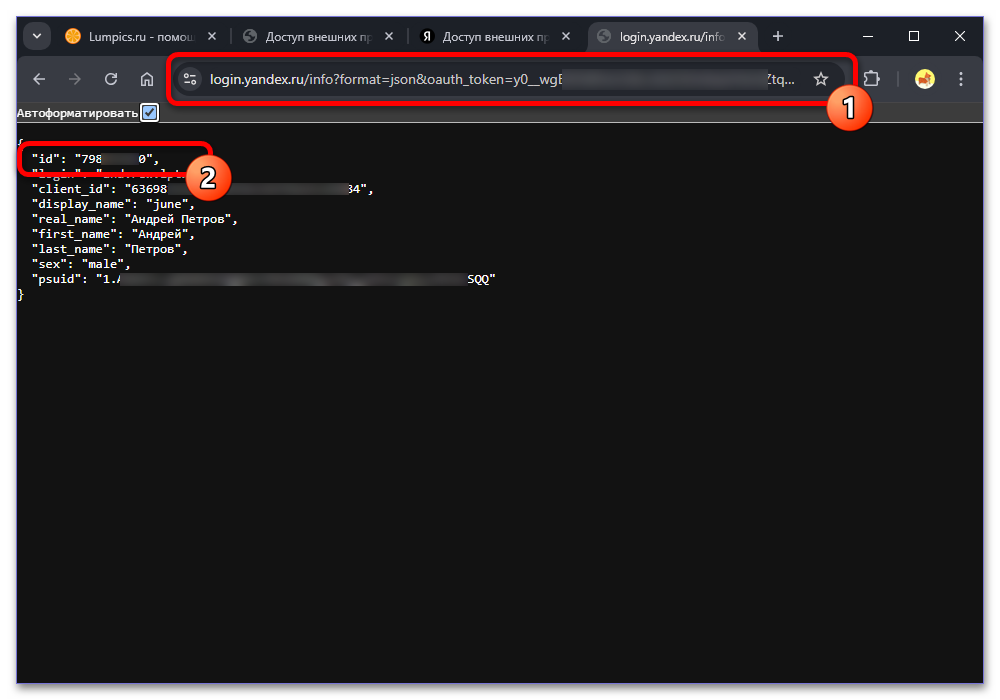Open the tab search dropdown arrow

point(37,36)
